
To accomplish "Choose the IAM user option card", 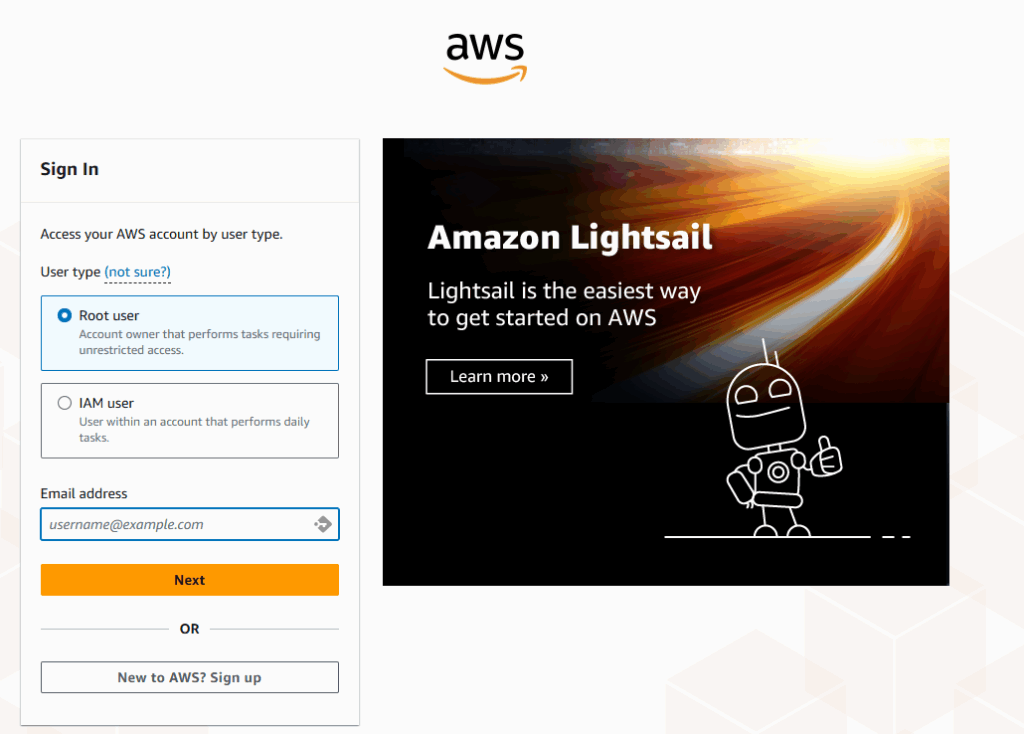I will (x=189, y=421).
